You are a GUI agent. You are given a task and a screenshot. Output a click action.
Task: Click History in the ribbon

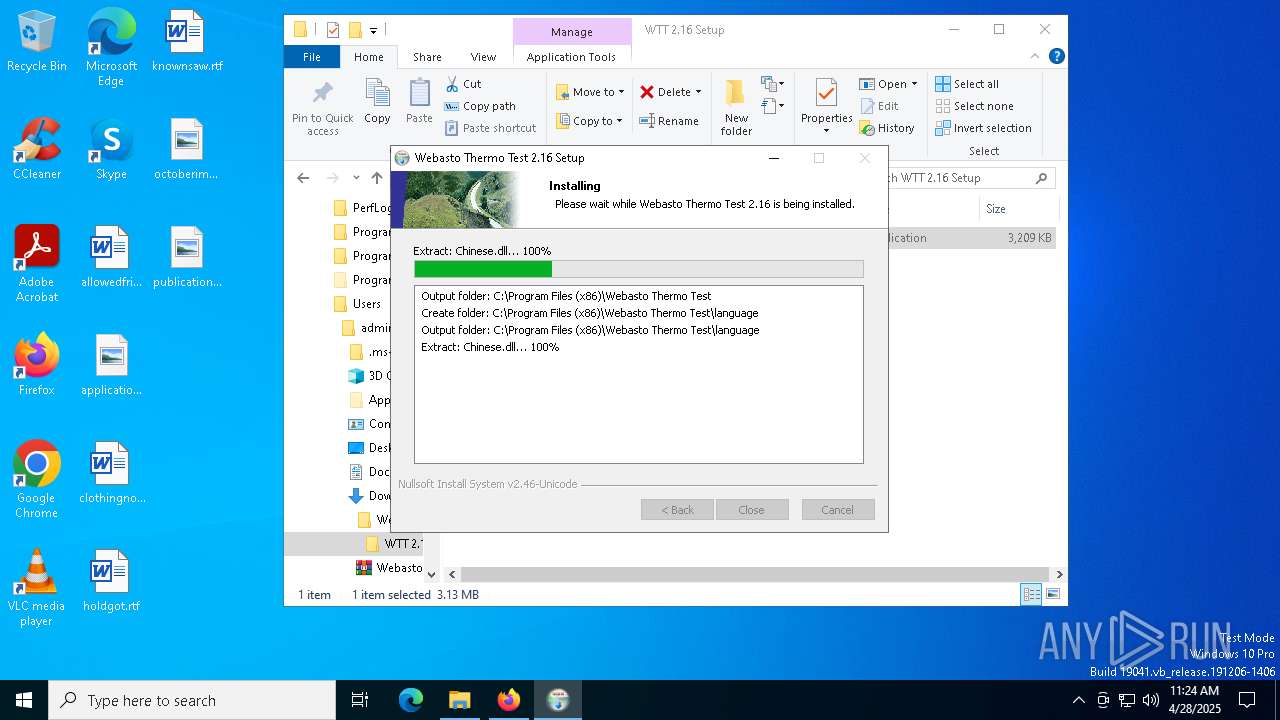(x=887, y=128)
